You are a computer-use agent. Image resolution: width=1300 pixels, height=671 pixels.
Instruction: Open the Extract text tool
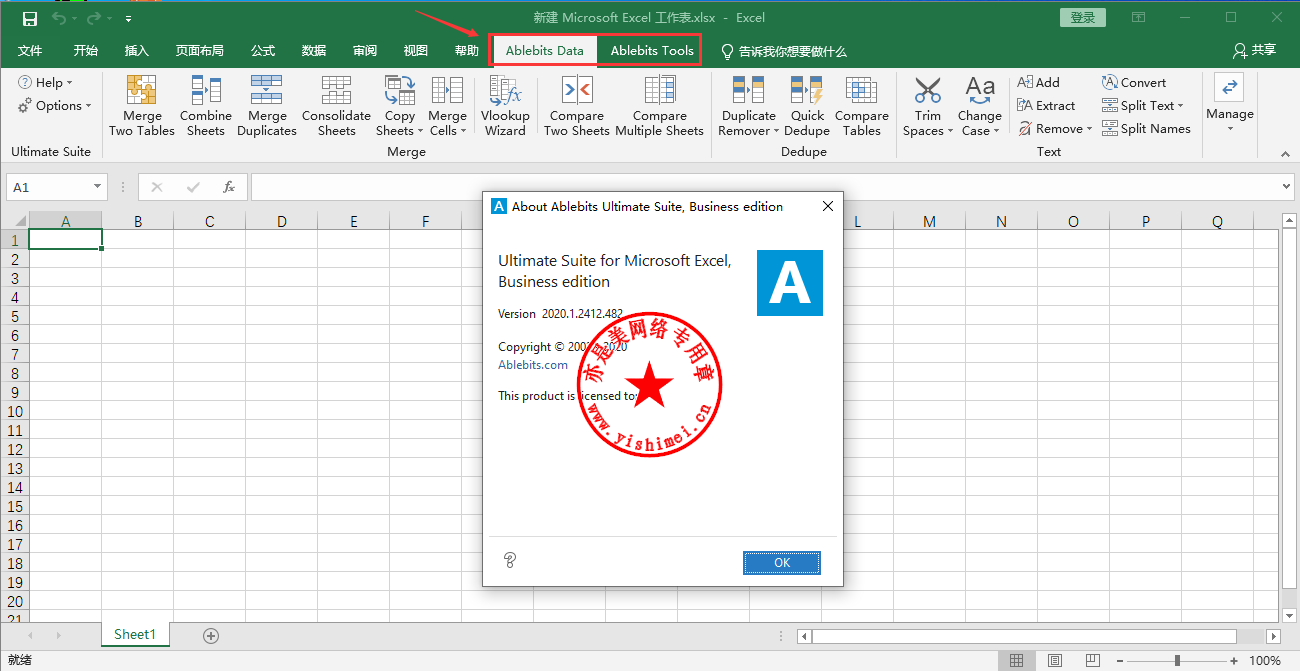[x=1046, y=105]
